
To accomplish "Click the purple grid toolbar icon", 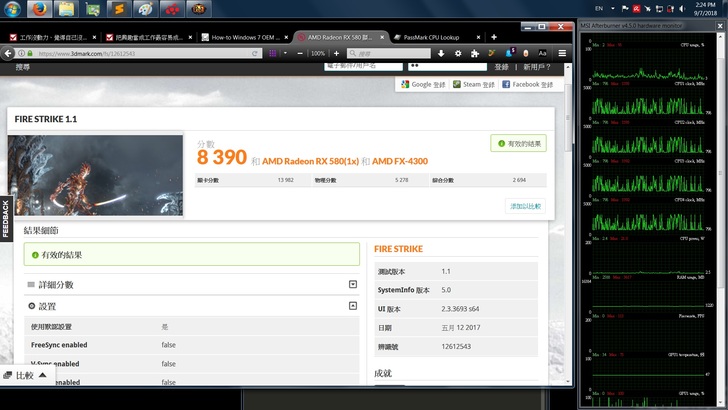I will pos(273,53).
